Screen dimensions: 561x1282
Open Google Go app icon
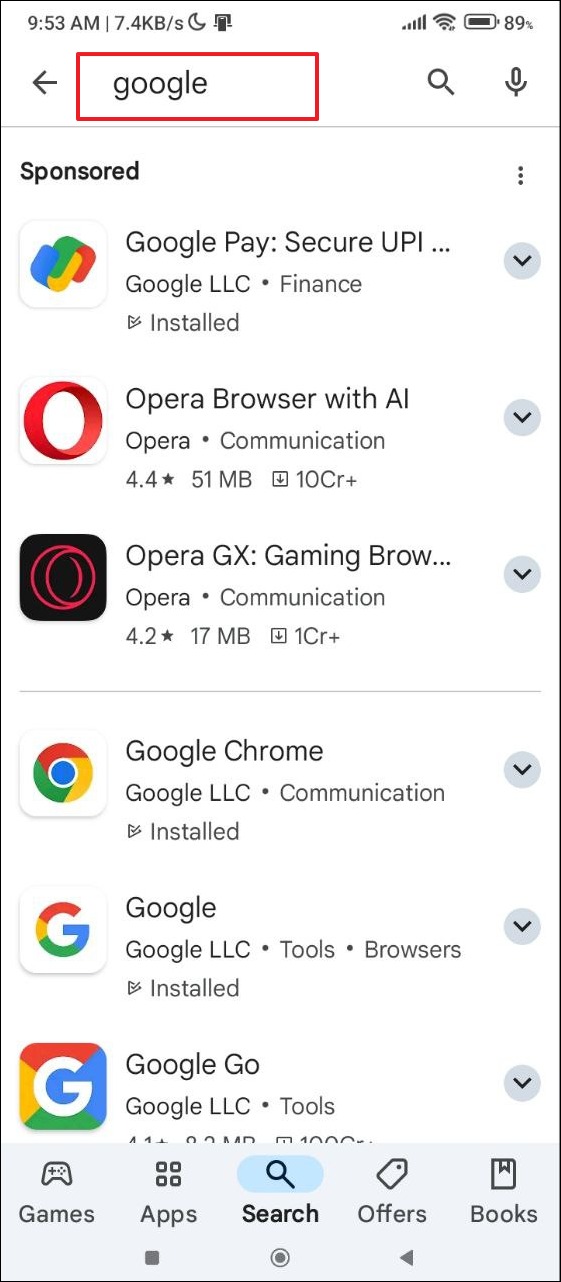point(63,1086)
